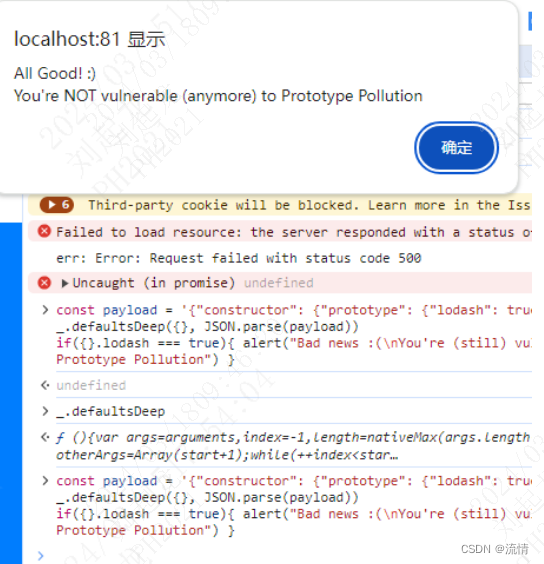Click the gray 'undefined' console return value

91,385
